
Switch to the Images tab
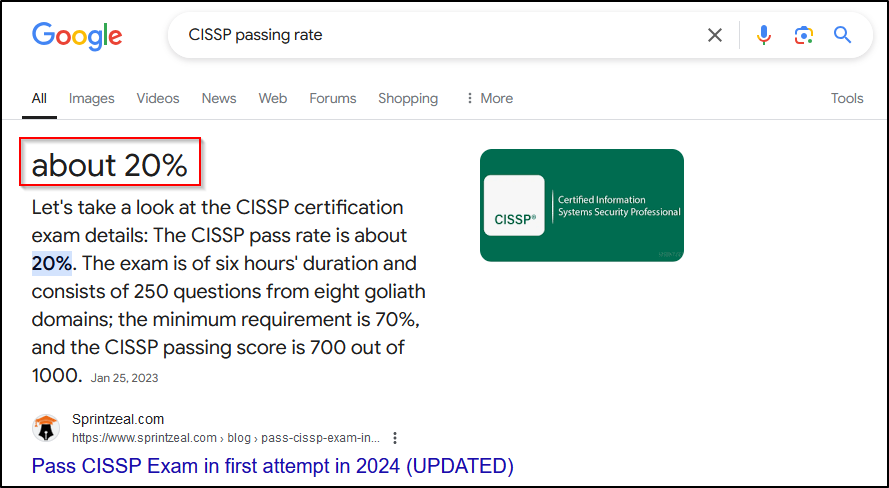91,98
